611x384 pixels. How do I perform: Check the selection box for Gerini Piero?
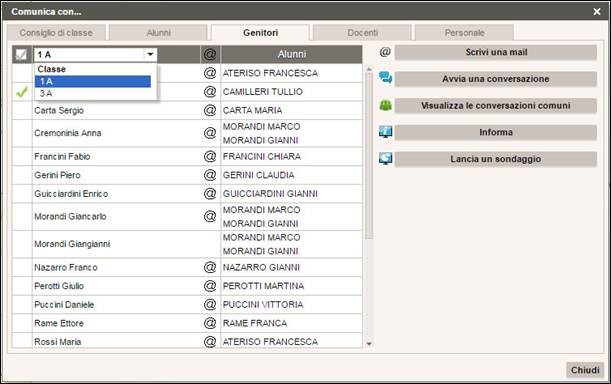(22, 175)
